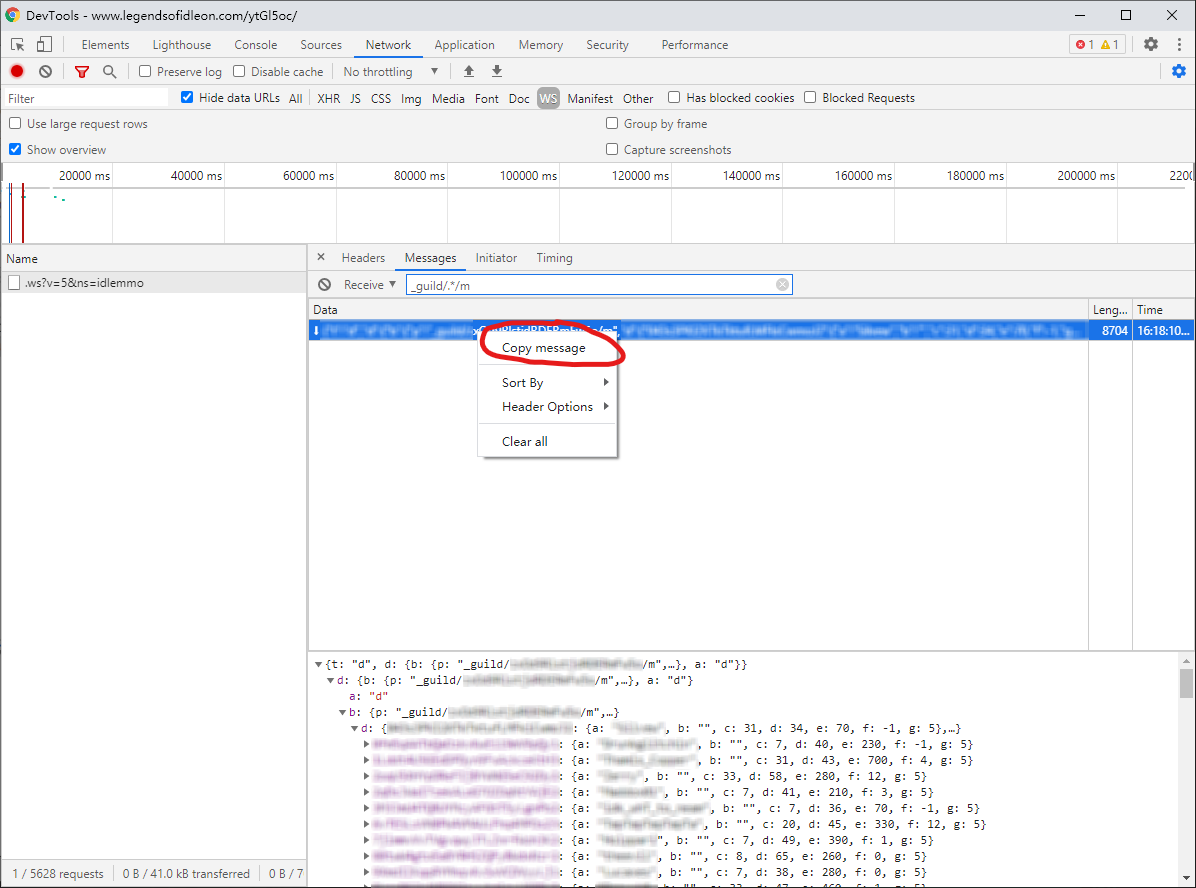The image size is (1196, 888).
Task: Filter requests by CSS type
Action: click(381, 98)
